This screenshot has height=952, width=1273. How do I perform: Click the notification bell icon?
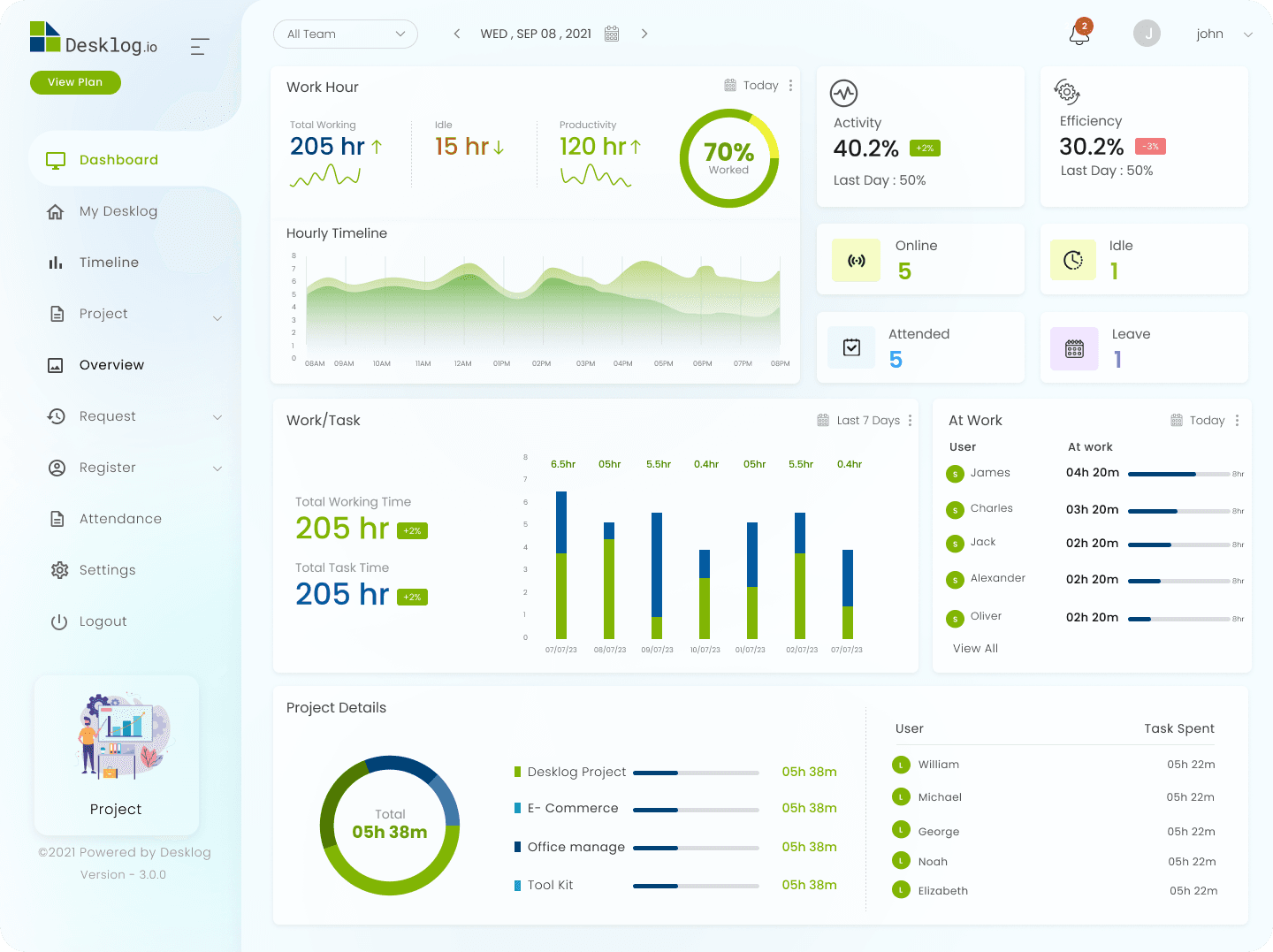pyautogui.click(x=1079, y=34)
